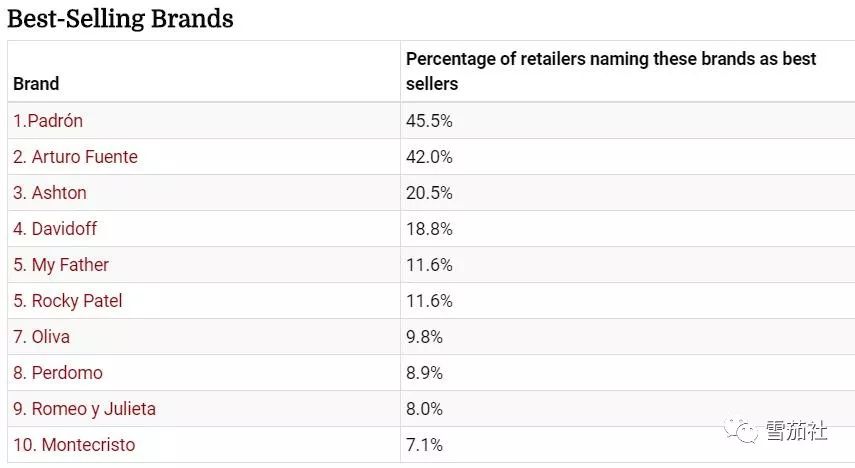The height and width of the screenshot is (468, 855).
Task: Click the Ashton brand link
Action: click(x=50, y=193)
